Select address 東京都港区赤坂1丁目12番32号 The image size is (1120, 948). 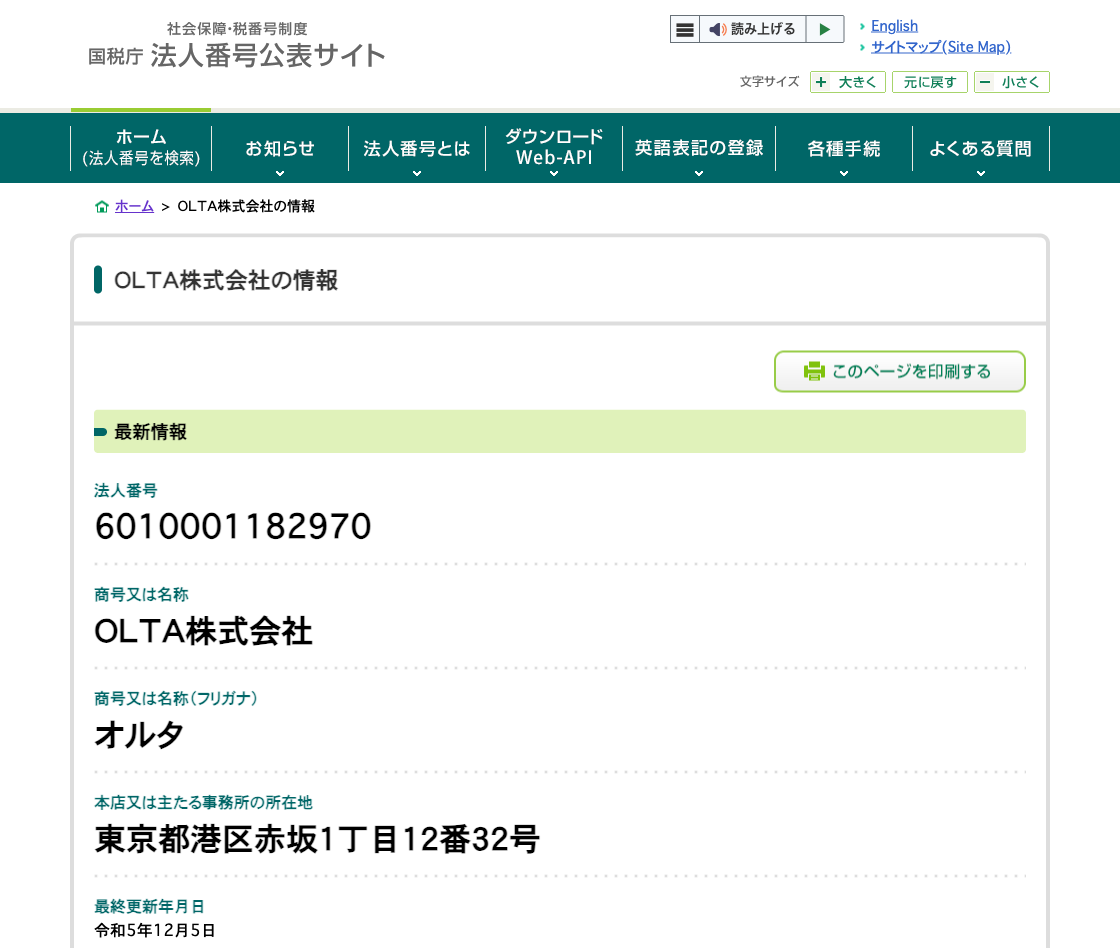[x=317, y=839]
